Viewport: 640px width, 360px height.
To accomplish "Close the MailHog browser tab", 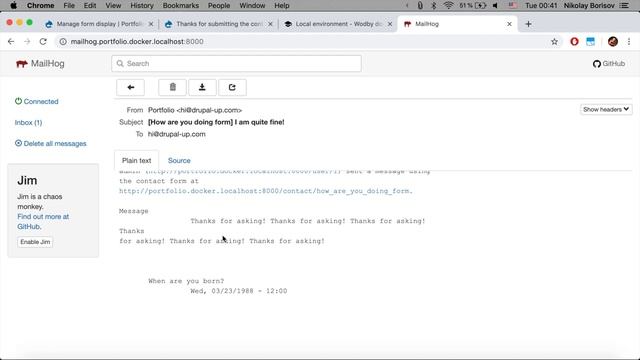I will 509,24.
